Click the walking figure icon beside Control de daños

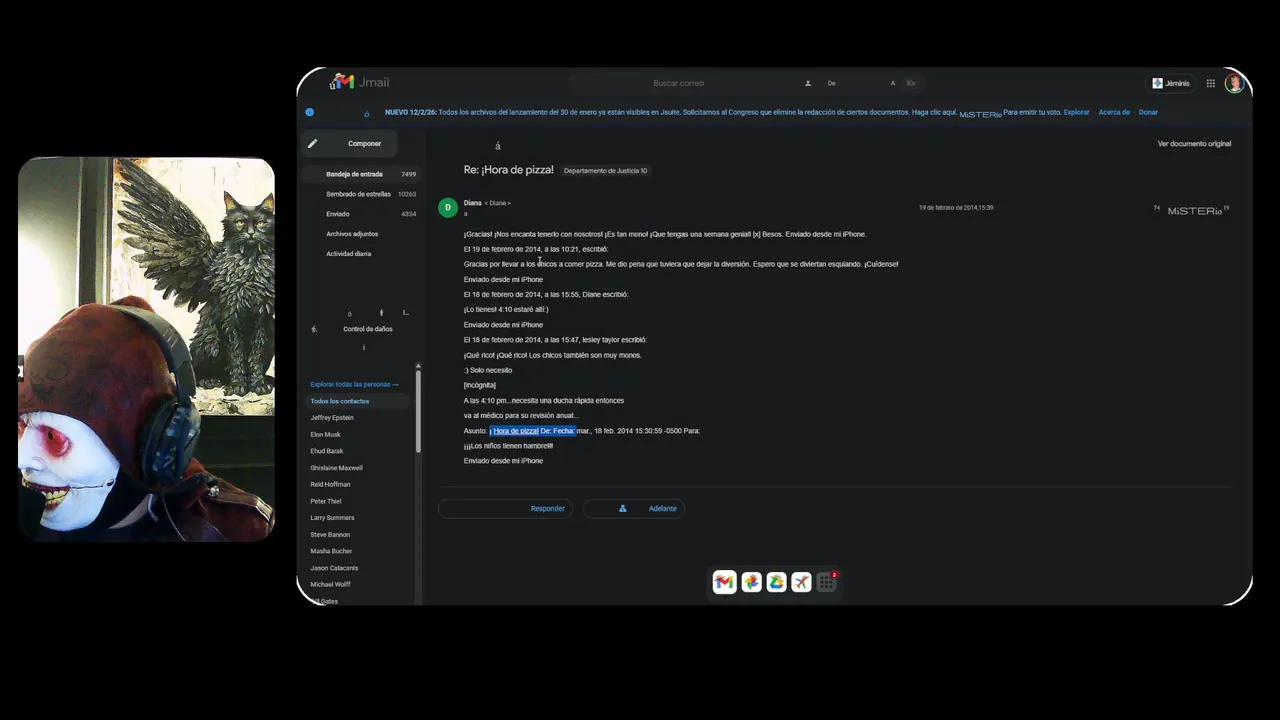[x=314, y=329]
